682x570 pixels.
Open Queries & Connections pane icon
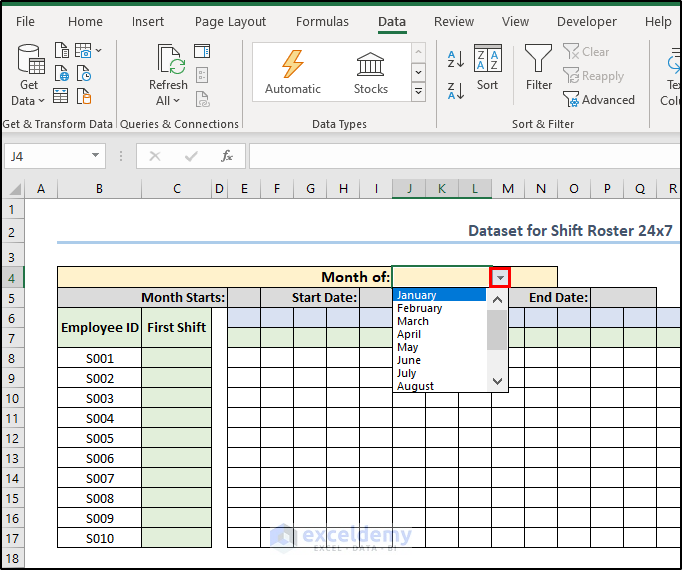(x=202, y=51)
